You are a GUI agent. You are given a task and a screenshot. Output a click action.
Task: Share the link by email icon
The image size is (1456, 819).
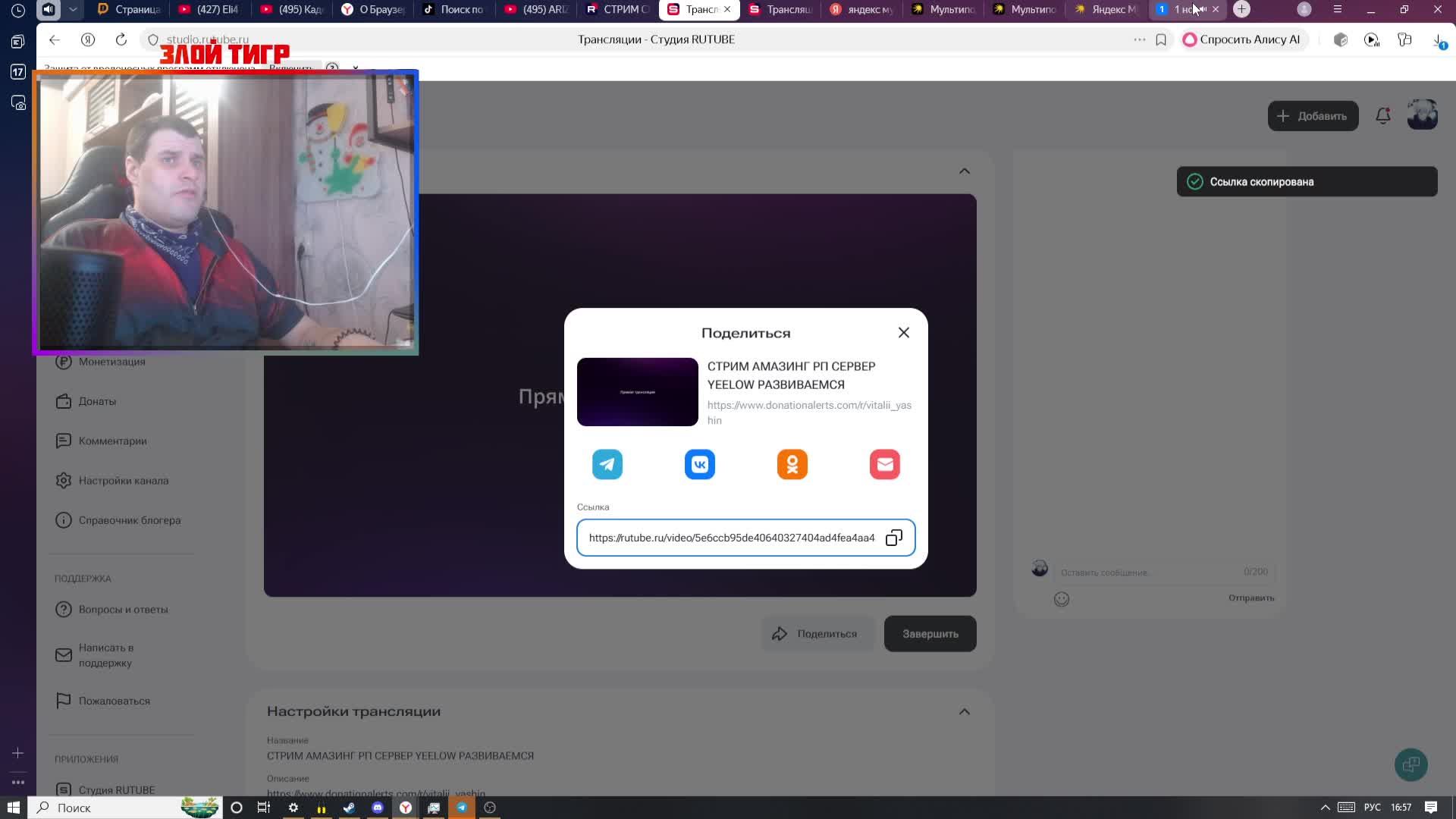point(885,464)
